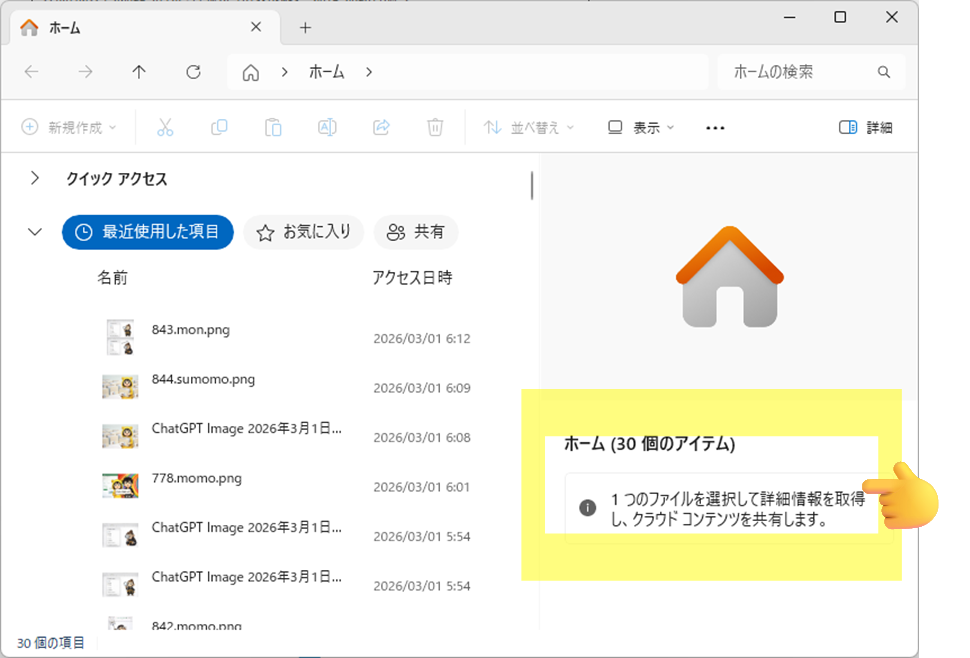Image resolution: width=970 pixels, height=658 pixels.
Task: Click the Share icon in toolbar
Action: pos(381,127)
